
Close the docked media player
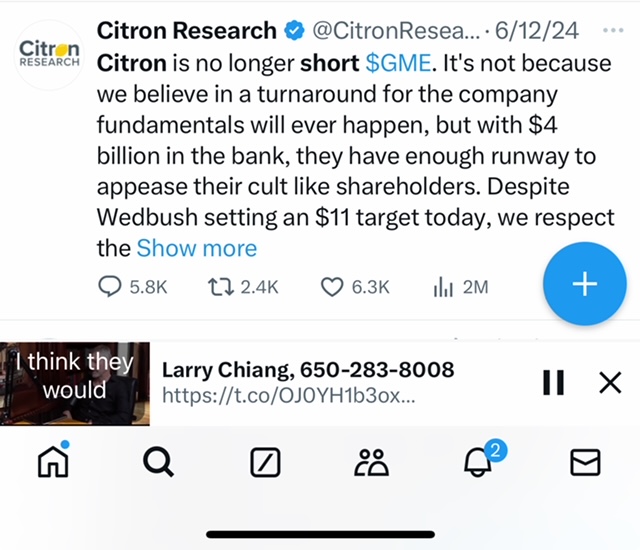pos(609,382)
